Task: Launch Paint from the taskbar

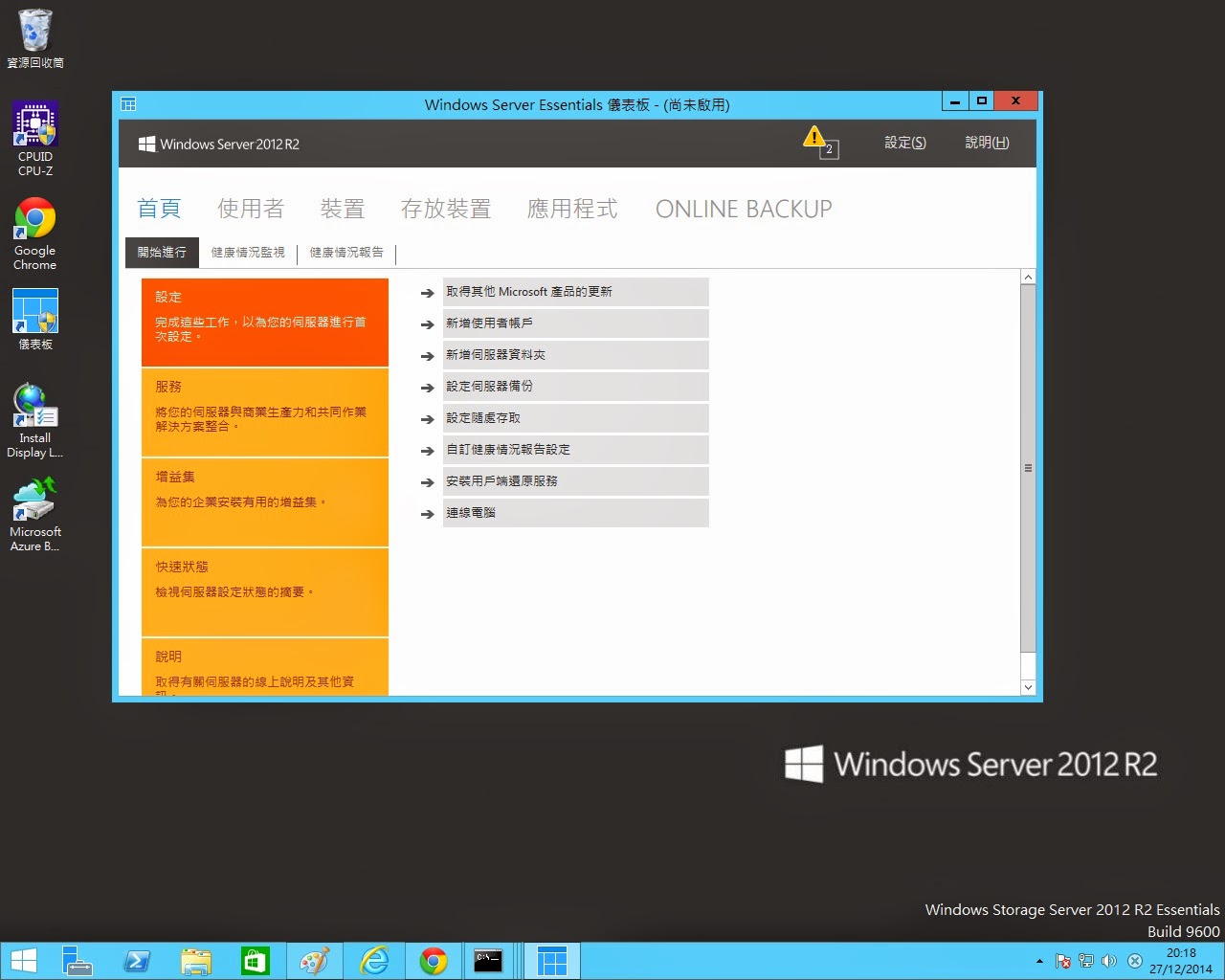Action: tap(315, 961)
